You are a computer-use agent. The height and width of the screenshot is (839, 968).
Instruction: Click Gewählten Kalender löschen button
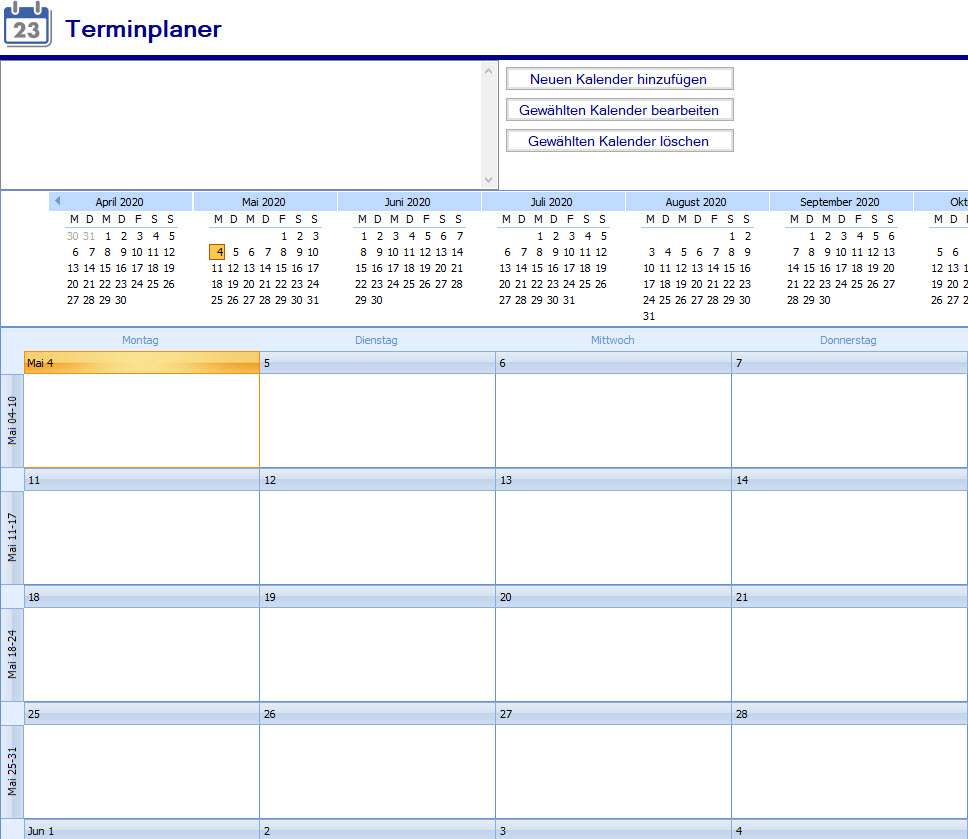tap(619, 141)
